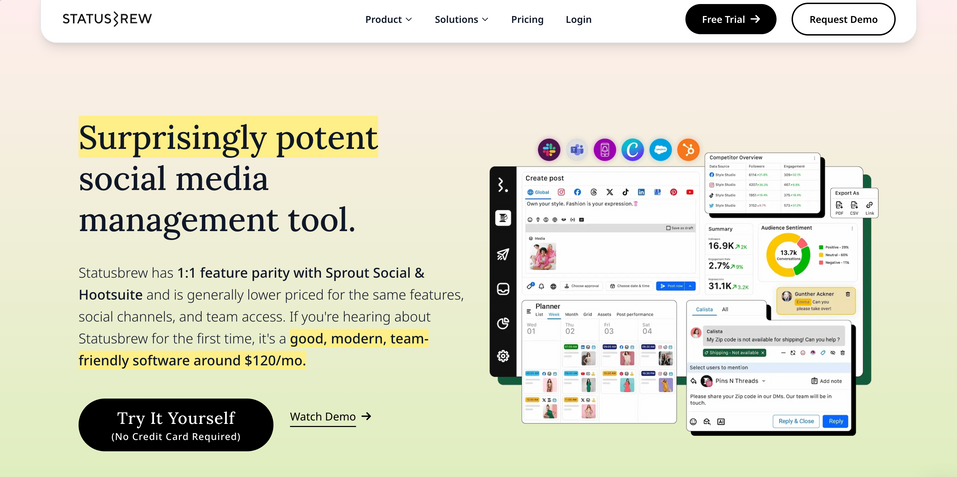Click the media thumbnail in Create post
This screenshot has height=477, width=957.
[545, 257]
